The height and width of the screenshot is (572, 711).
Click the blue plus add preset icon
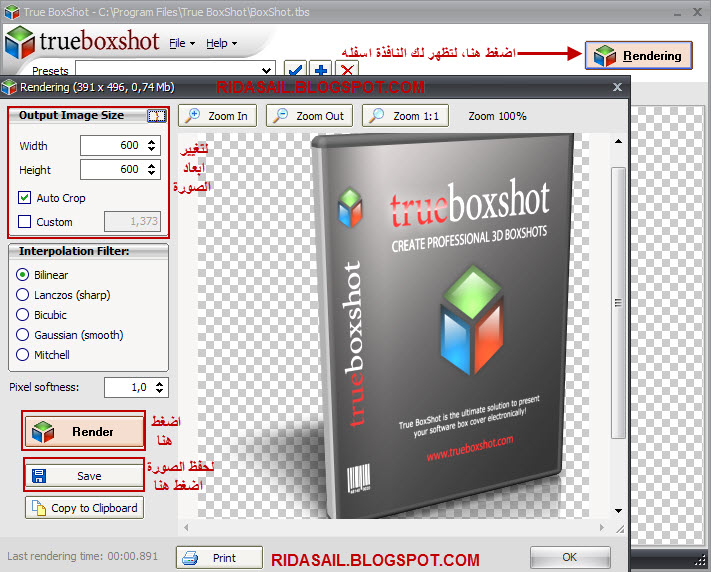(321, 69)
